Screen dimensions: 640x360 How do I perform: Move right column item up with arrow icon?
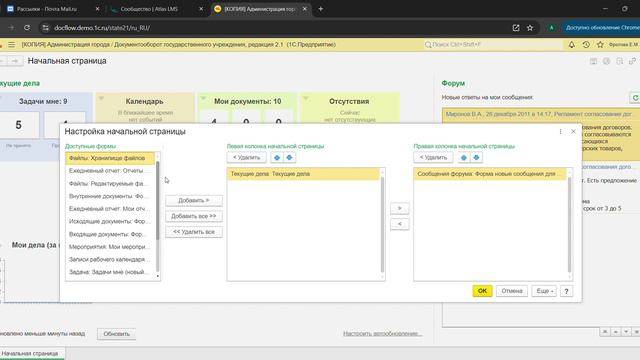pos(463,158)
